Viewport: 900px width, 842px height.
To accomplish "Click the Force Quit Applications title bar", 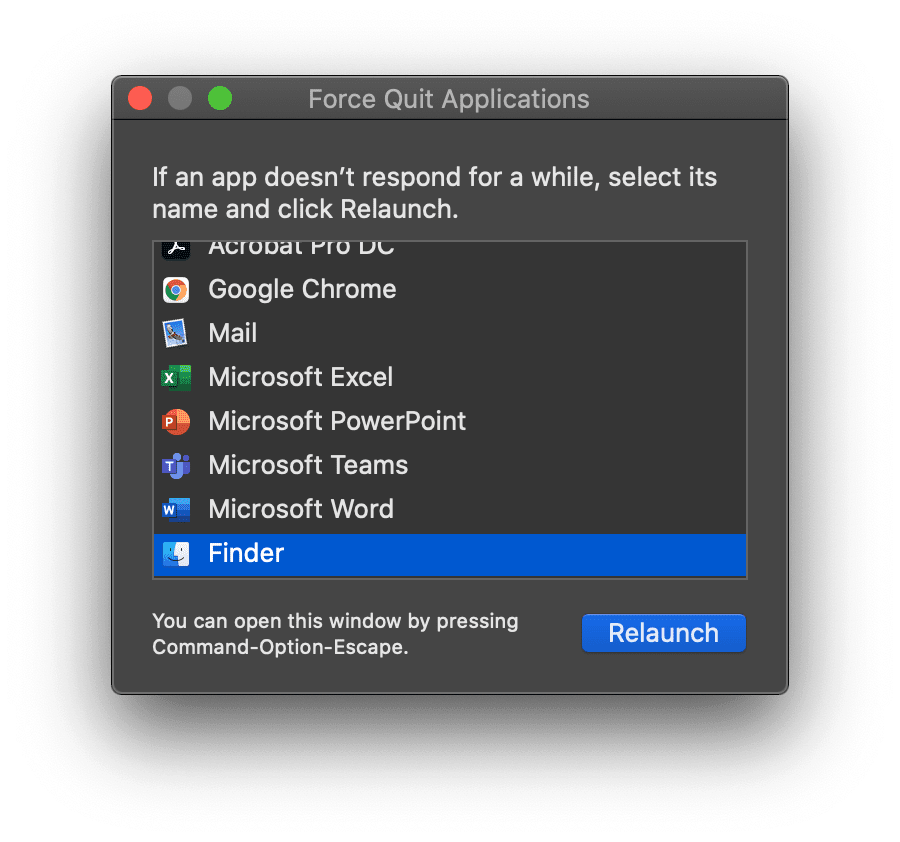I will click(x=448, y=98).
